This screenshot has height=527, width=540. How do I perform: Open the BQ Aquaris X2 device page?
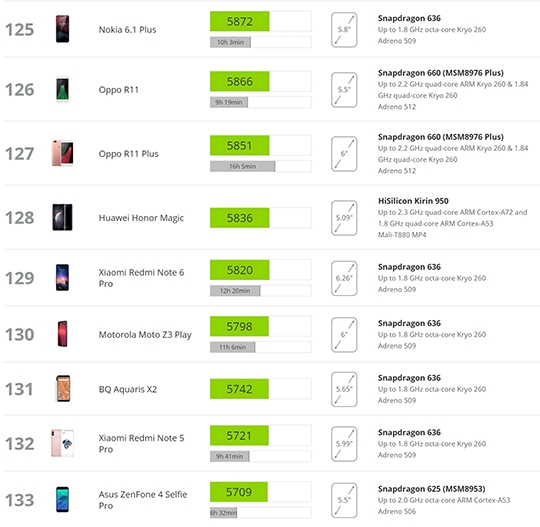point(128,389)
